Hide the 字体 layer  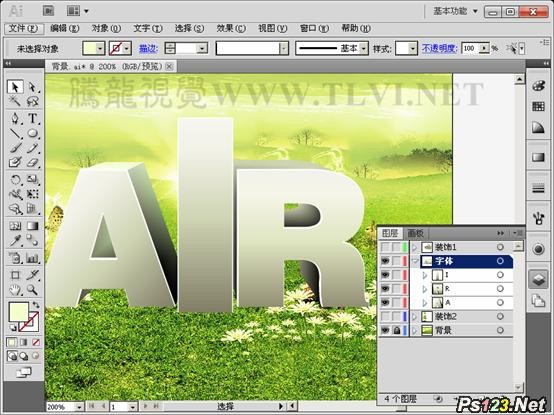[x=385, y=261]
